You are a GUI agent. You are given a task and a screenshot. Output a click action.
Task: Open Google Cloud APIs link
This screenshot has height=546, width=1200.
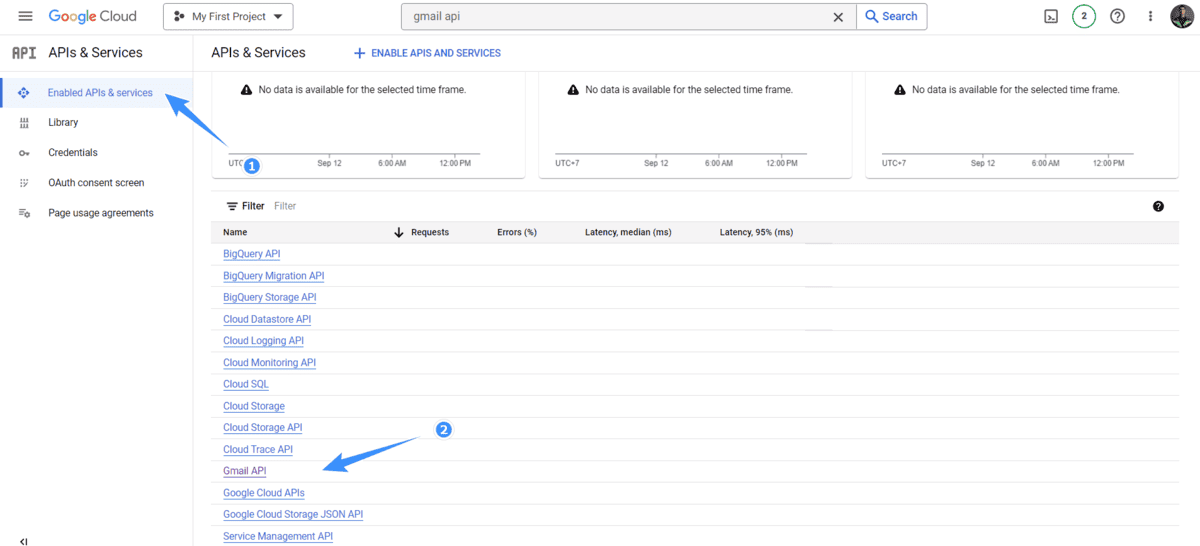tap(264, 493)
